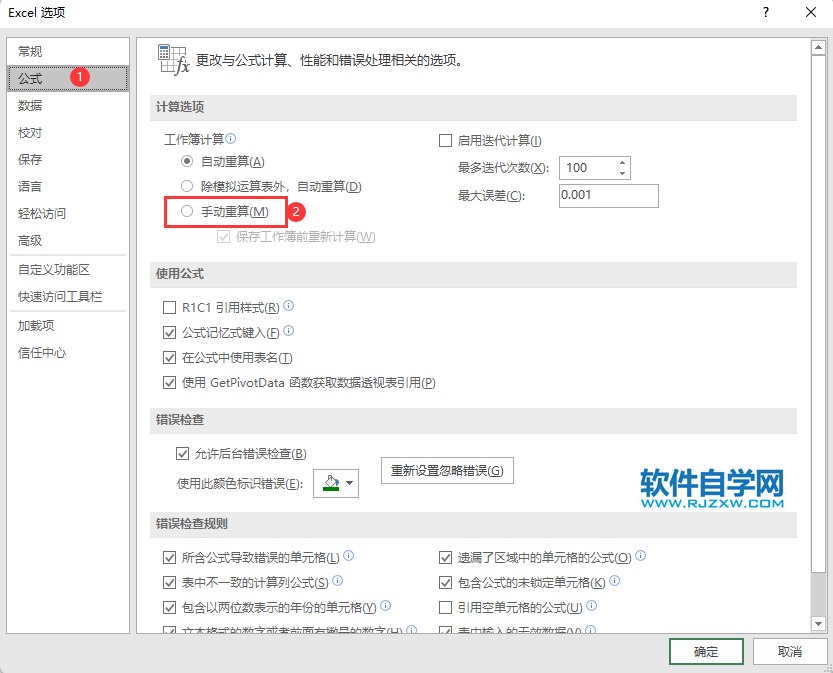833x673 pixels.
Task: Toggle R1C1 引用样式 checkbox
Action: pos(169,308)
